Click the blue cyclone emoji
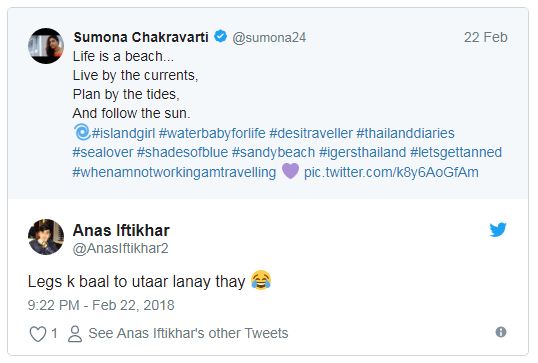The image size is (538, 363). click(82, 132)
